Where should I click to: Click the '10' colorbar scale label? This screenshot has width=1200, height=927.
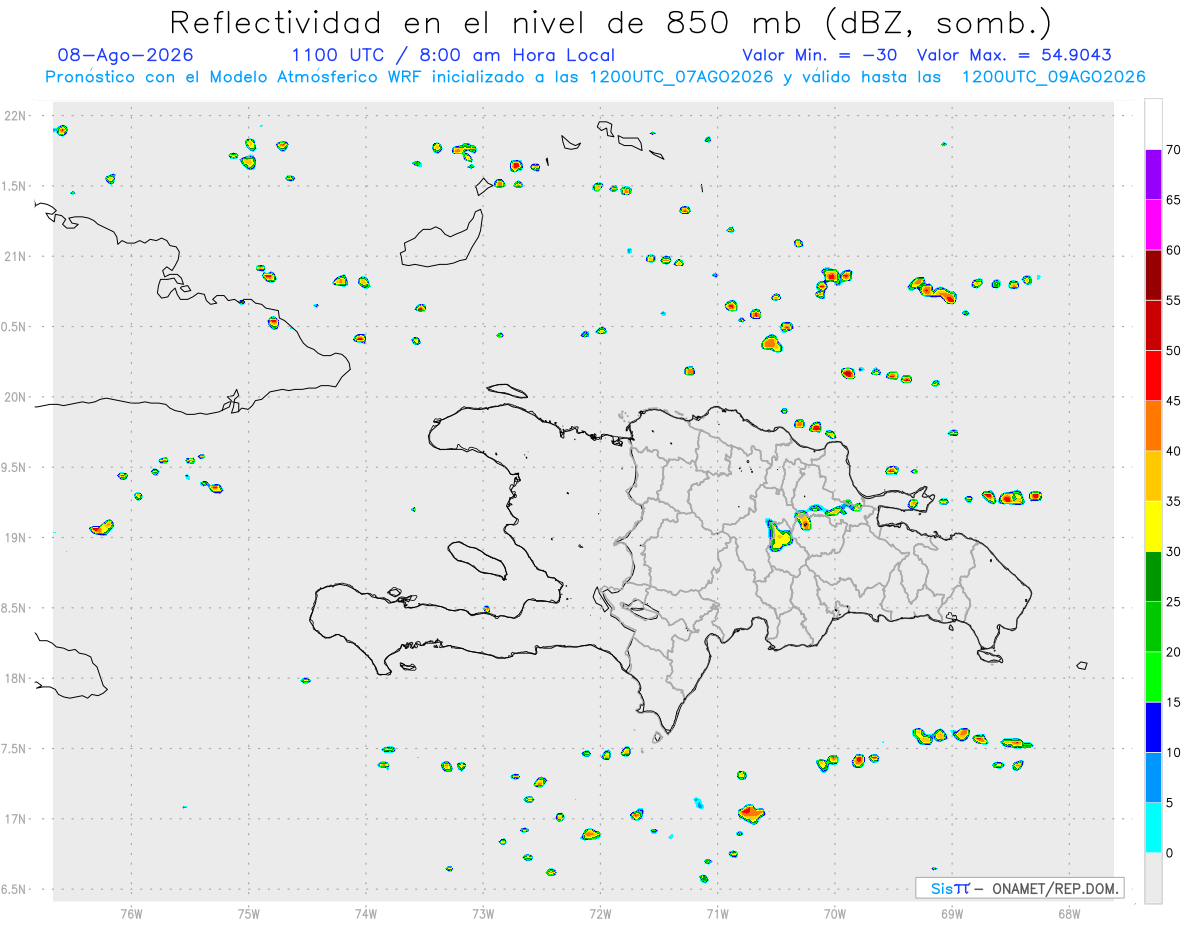coord(1174,752)
